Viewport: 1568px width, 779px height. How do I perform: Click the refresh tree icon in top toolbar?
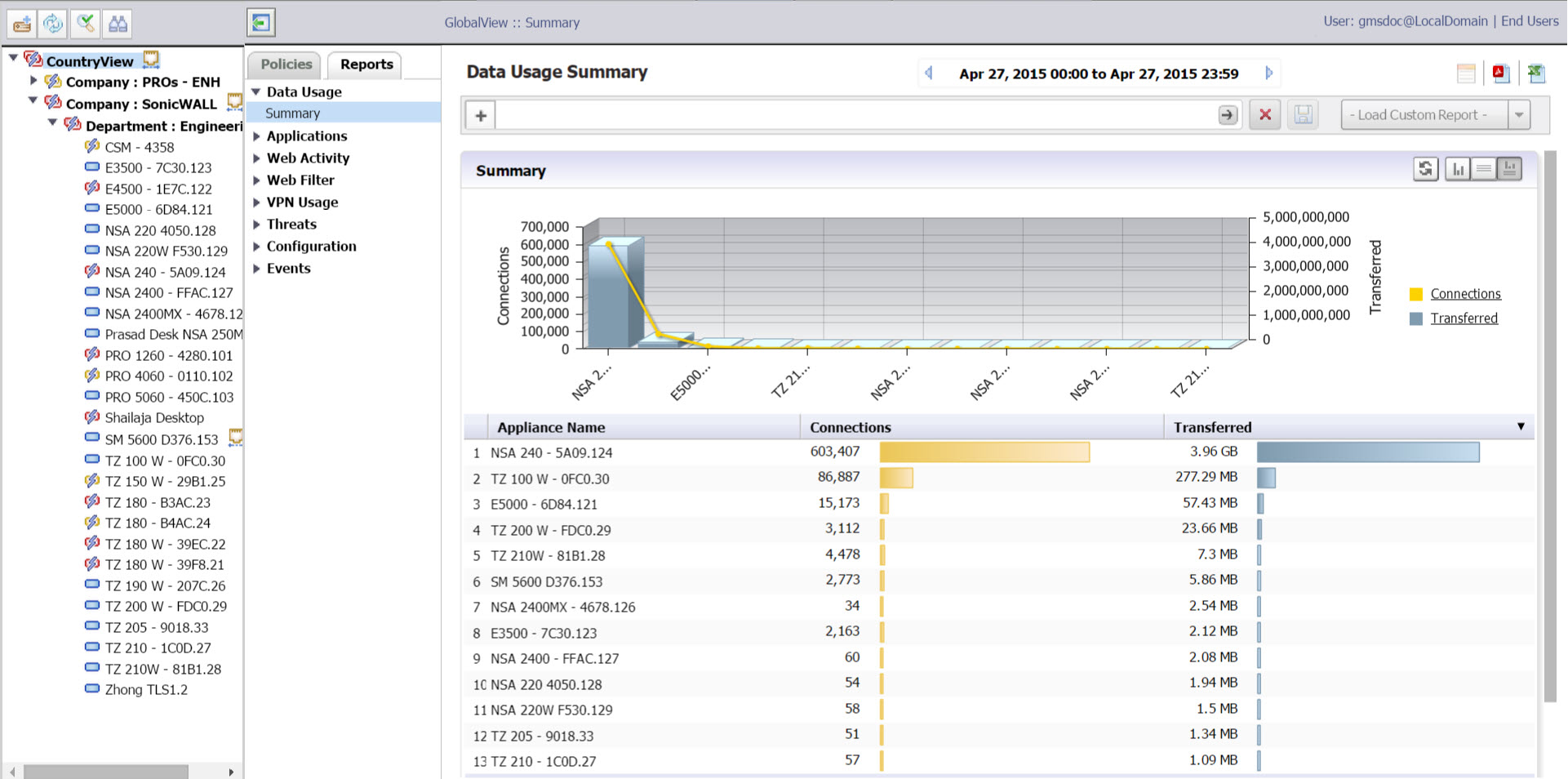click(54, 24)
